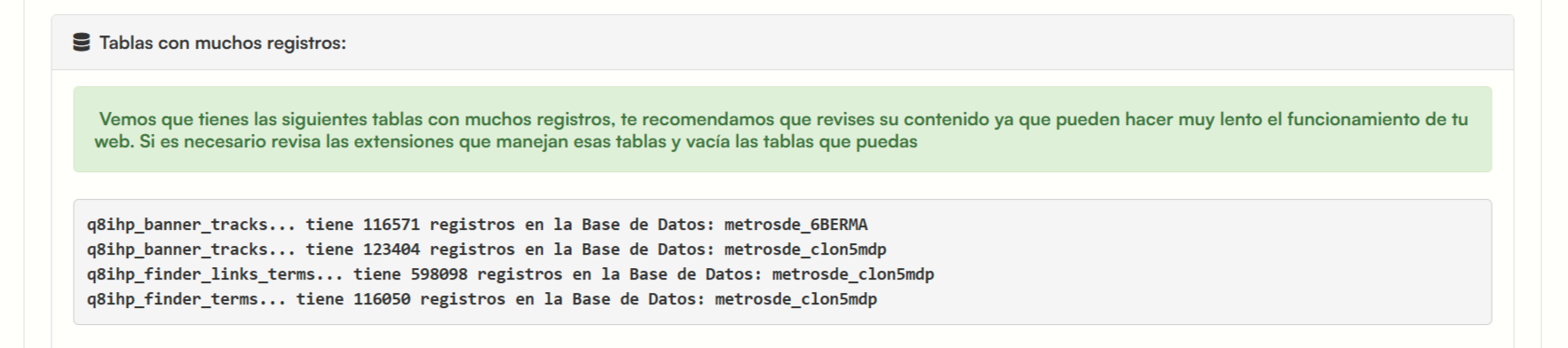Click the second q8ihp_banner_tracks line
Screen dimensions: 1568x348
pyautogui.click(x=487, y=249)
